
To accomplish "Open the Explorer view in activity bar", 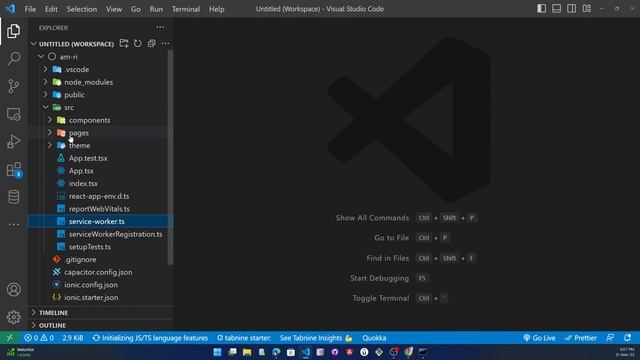I will pos(13,31).
